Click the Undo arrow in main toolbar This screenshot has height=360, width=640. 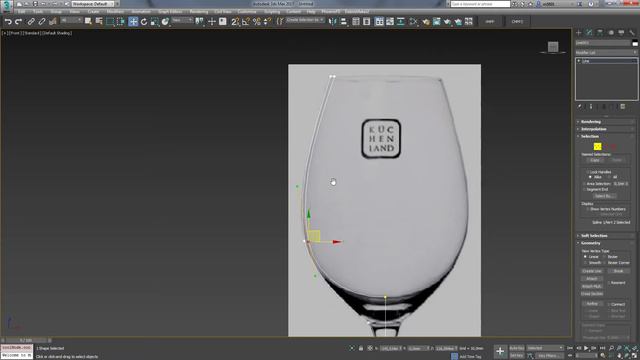click(x=8, y=22)
